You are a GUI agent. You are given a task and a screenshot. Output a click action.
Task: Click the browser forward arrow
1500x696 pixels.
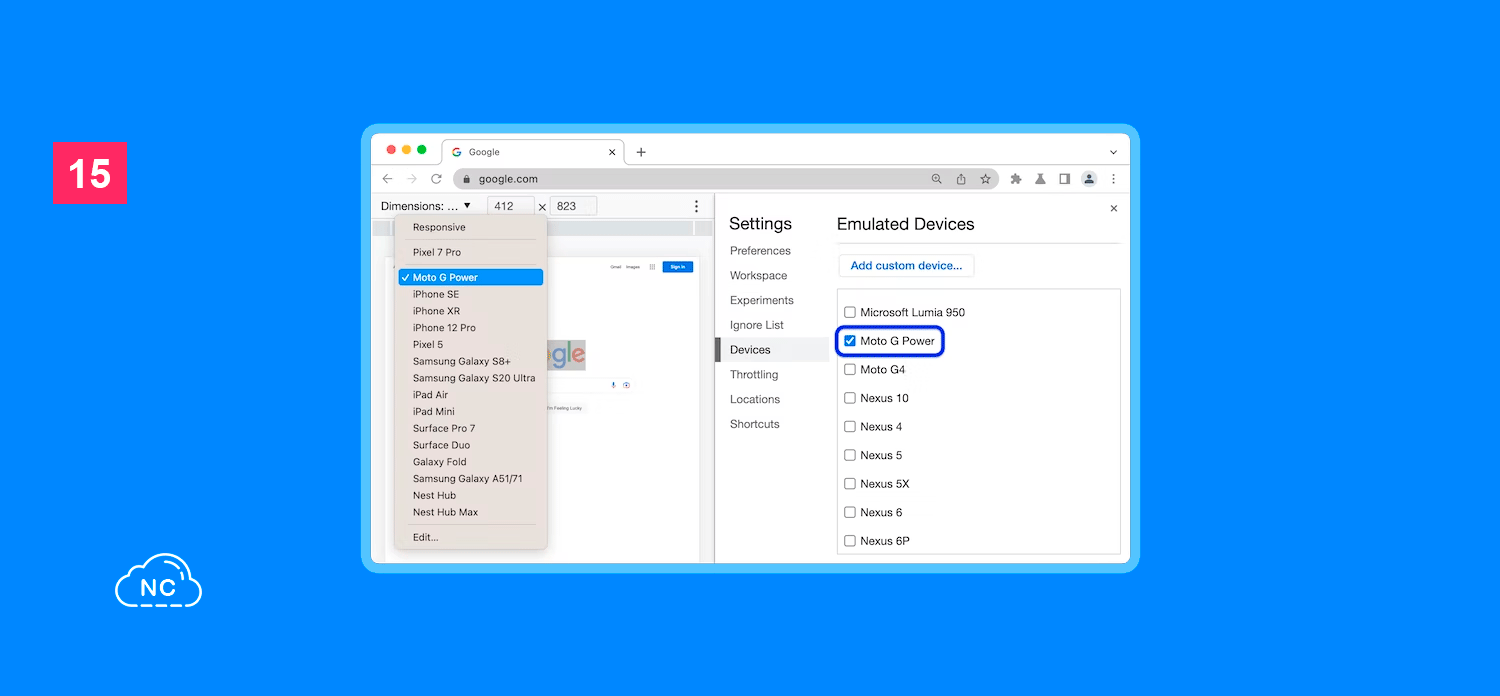(412, 179)
